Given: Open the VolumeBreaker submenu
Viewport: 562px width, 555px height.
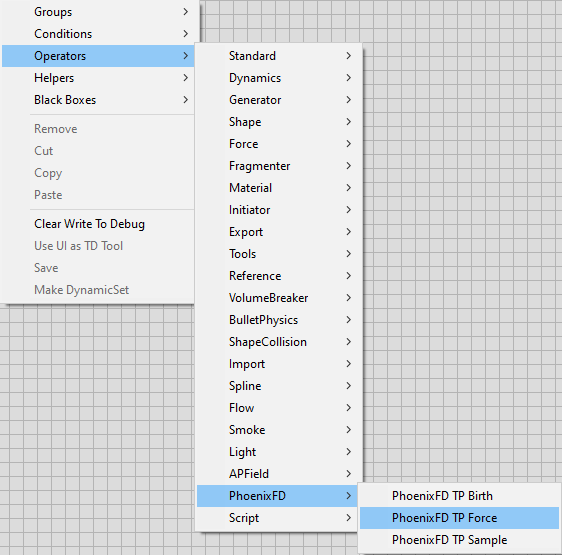Looking at the screenshot, I should (x=278, y=298).
